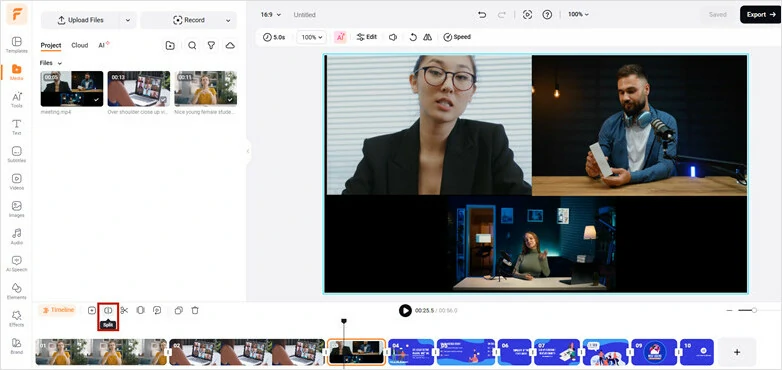Flip the selected clip
This screenshot has height=370, width=782.
pos(427,37)
